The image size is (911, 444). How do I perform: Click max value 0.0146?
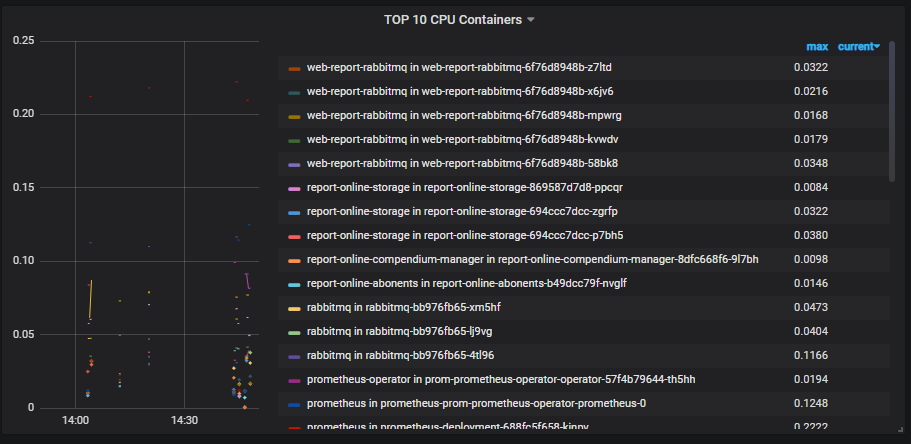[x=811, y=284]
